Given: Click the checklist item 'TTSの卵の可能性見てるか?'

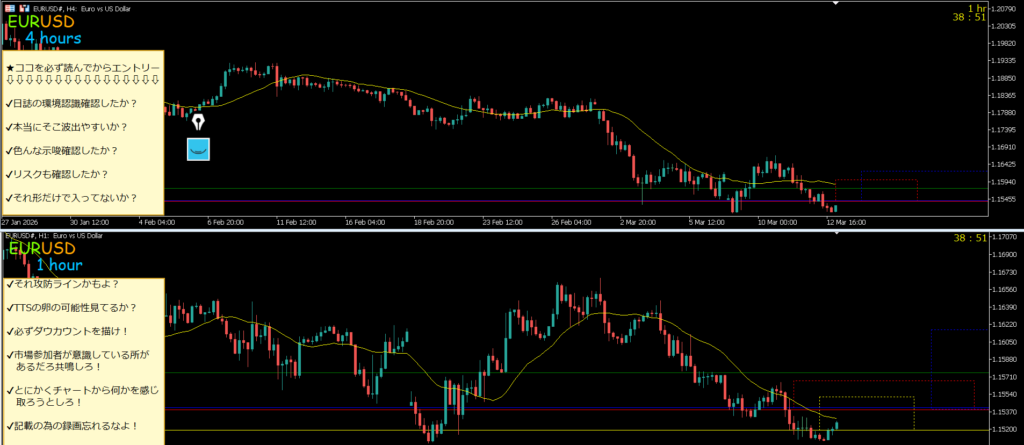Looking at the screenshot, I should pos(70,307).
